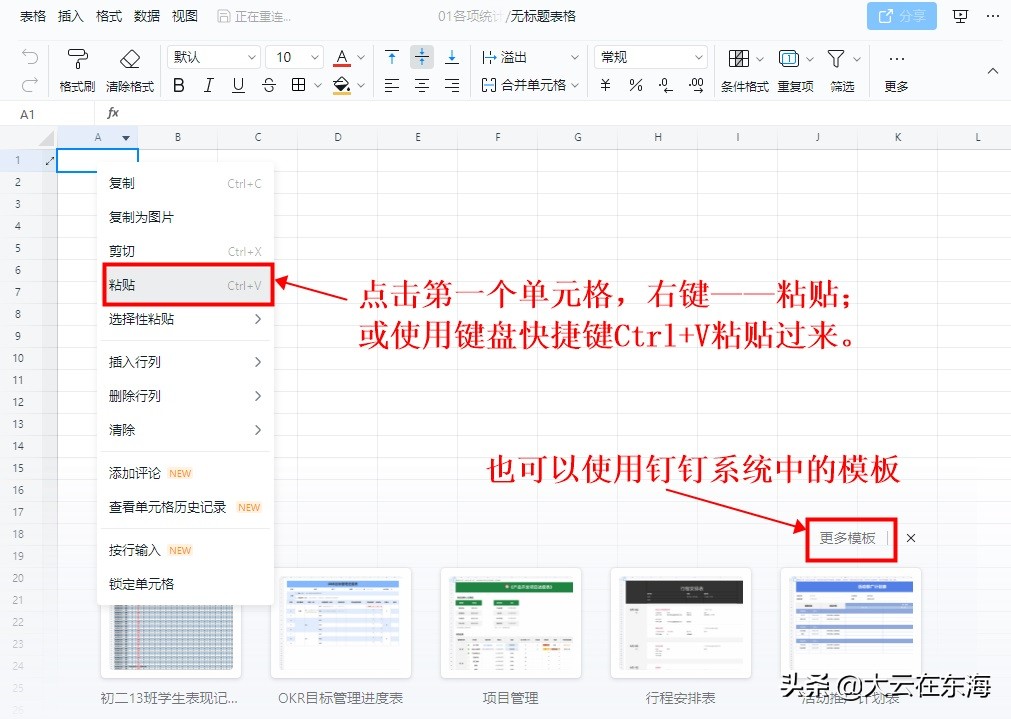Click merge cells (合并单元格) button
The image size is (1011, 719).
[524, 85]
